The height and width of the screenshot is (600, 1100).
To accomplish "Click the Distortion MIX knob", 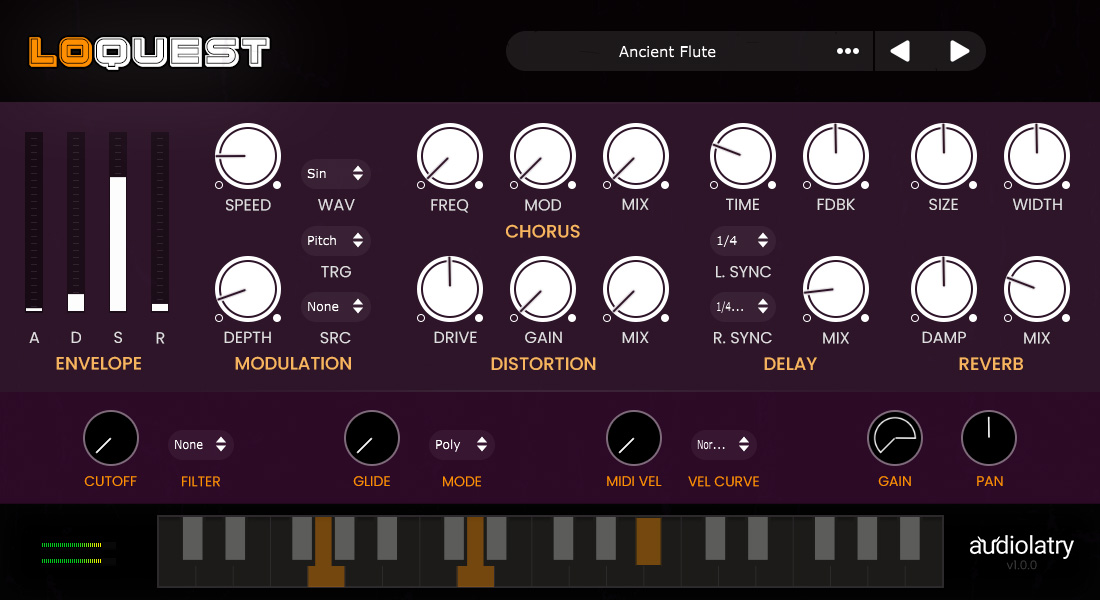I will tap(636, 289).
